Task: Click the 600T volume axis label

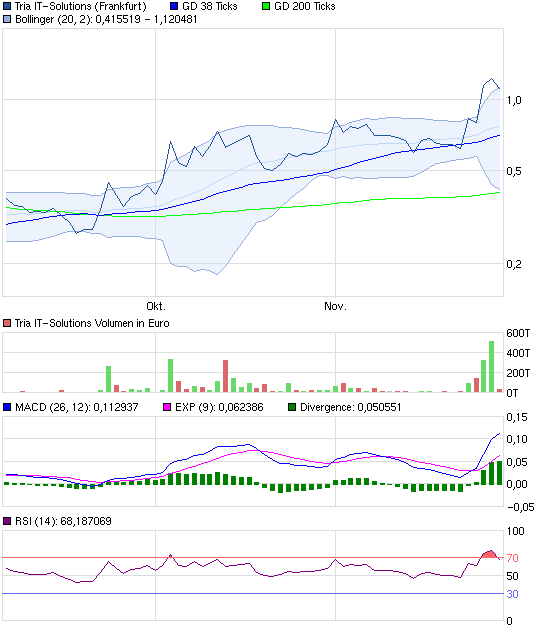Action: click(518, 333)
